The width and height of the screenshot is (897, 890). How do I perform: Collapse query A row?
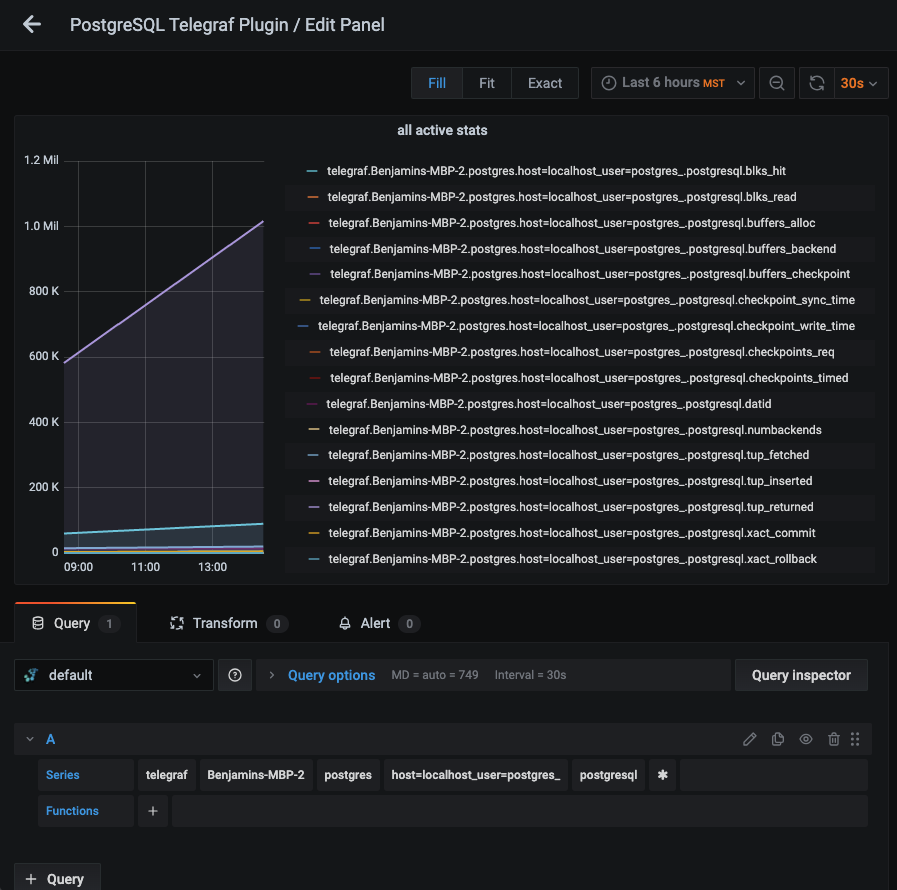coord(30,739)
